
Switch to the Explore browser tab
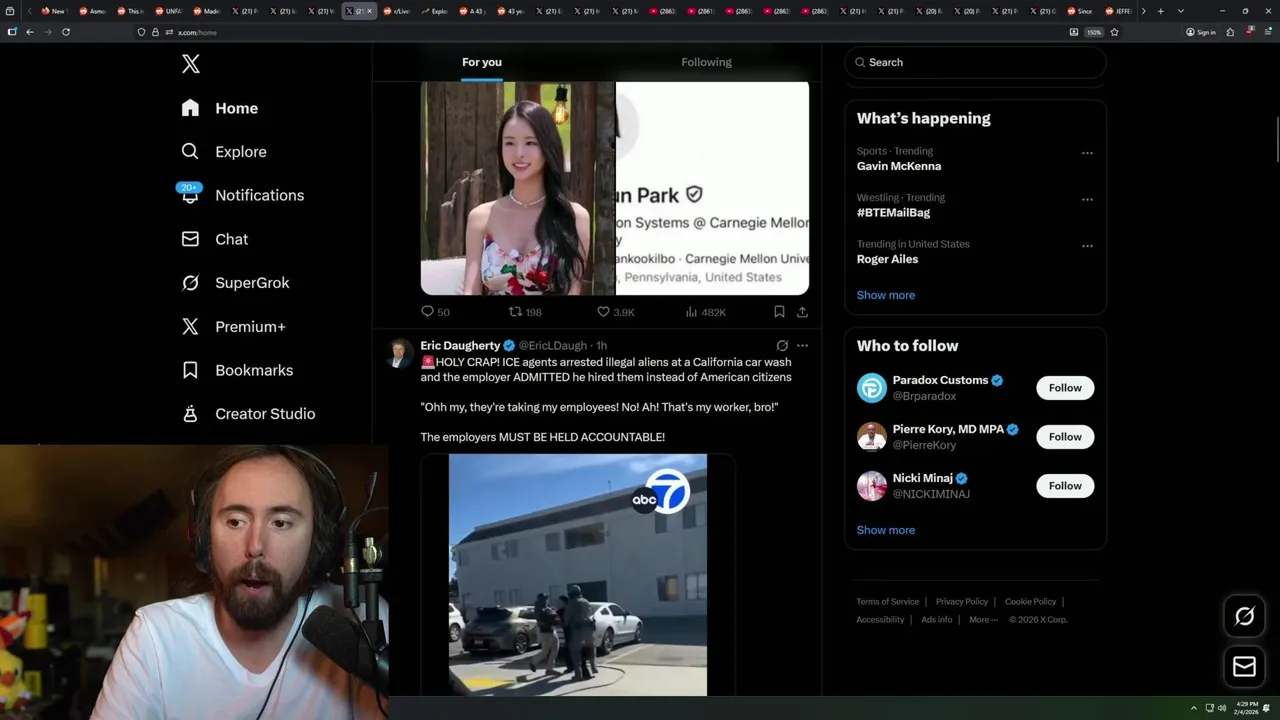(434, 11)
